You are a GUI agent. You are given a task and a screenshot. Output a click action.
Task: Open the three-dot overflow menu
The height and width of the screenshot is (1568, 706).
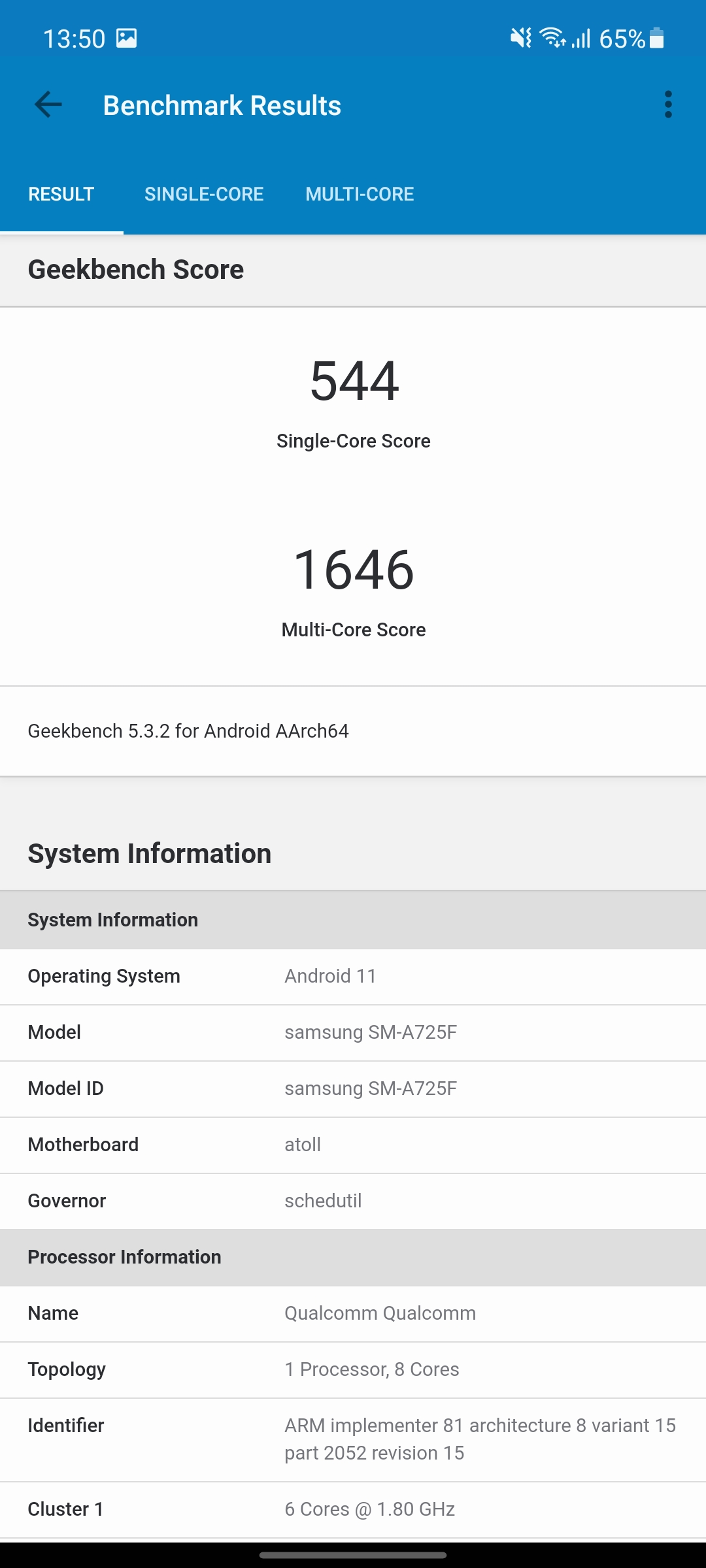click(x=667, y=105)
